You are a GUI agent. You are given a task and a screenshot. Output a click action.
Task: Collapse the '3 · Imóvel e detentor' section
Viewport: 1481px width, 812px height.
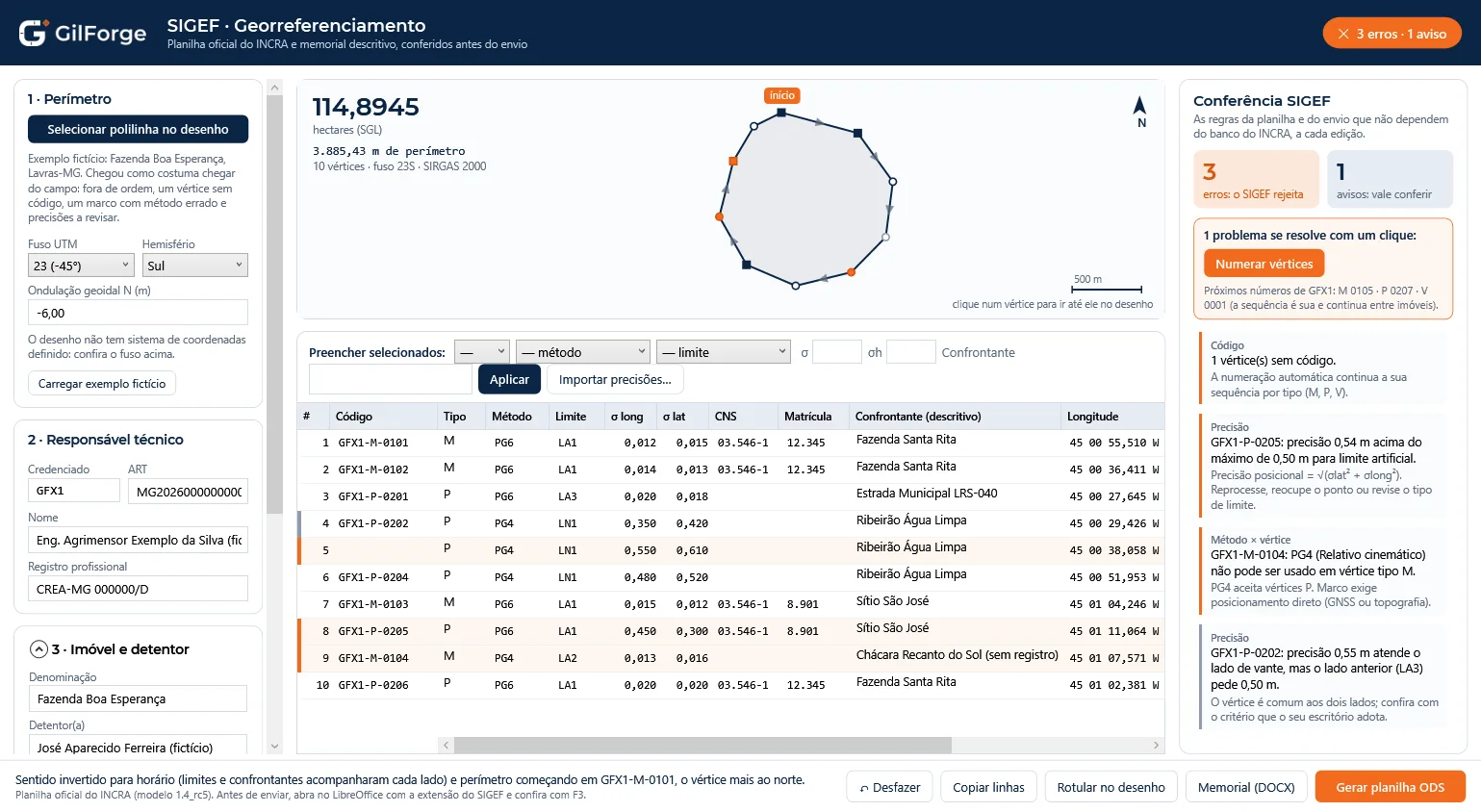tap(38, 649)
